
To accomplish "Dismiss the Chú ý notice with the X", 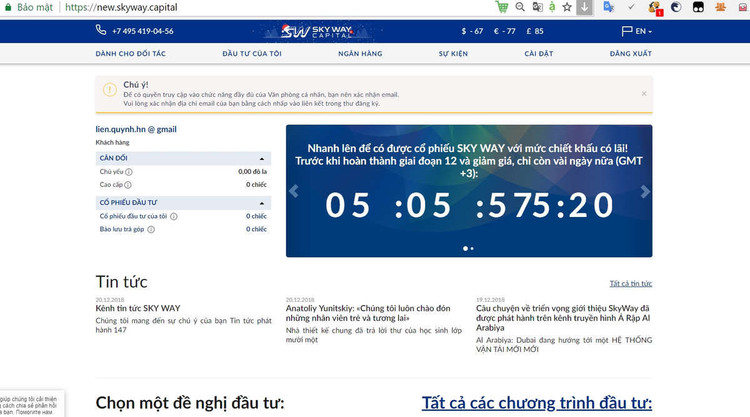I will tap(644, 94).
